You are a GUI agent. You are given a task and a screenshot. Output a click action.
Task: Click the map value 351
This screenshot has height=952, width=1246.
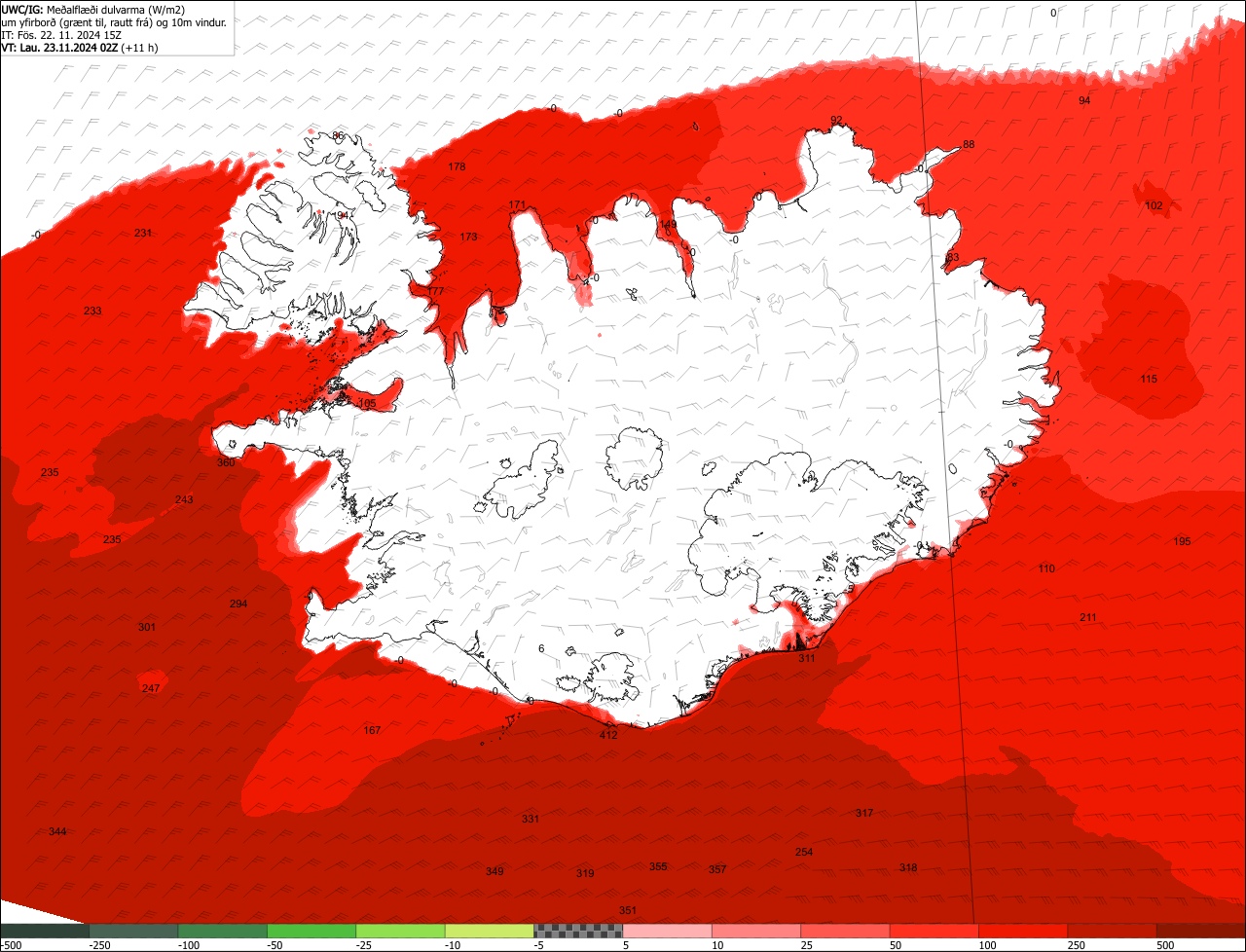pyautogui.click(x=628, y=910)
